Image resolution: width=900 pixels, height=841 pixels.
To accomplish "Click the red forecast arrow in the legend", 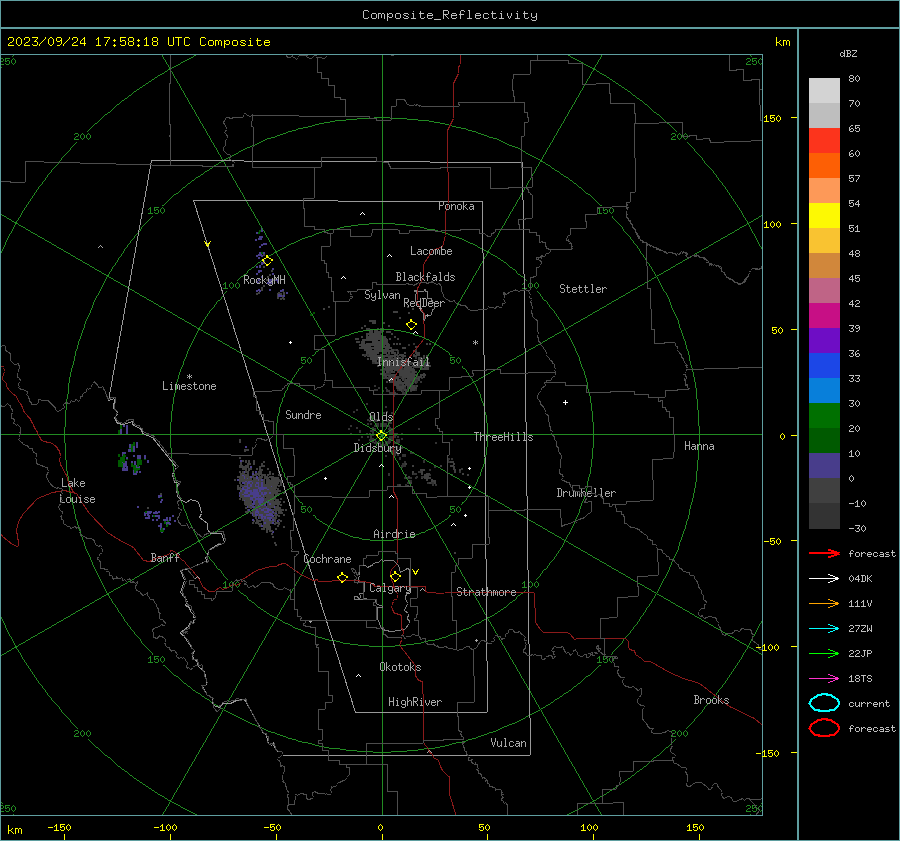I will click(824, 553).
